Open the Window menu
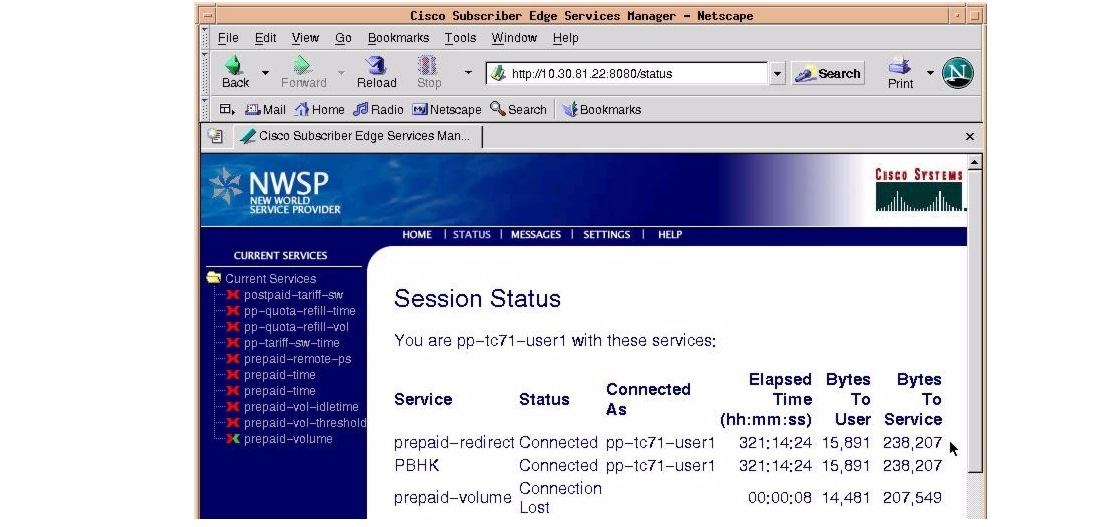Viewport: 1097px width, 527px height. [x=514, y=38]
